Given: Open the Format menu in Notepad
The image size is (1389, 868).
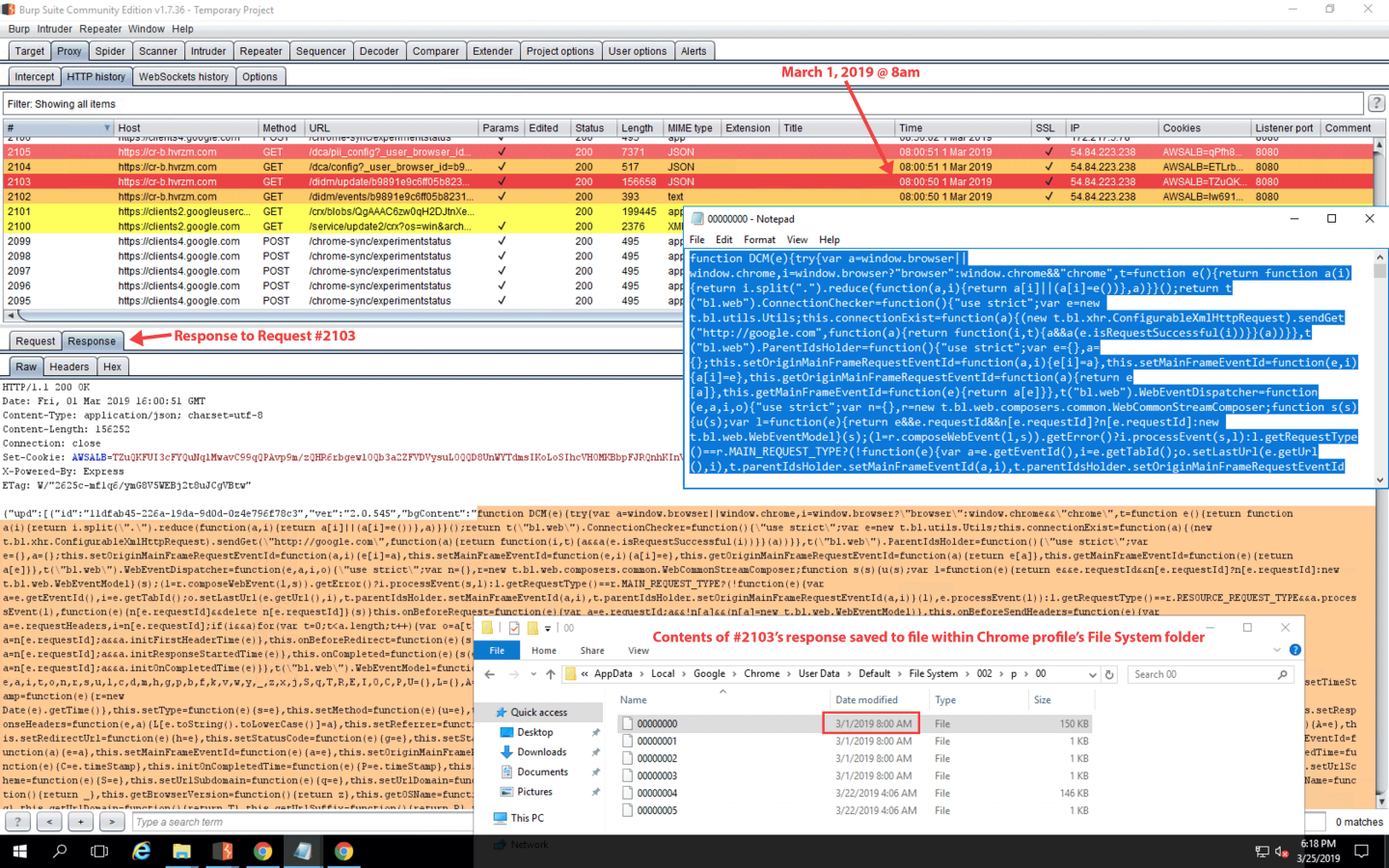Looking at the screenshot, I should pyautogui.click(x=759, y=239).
